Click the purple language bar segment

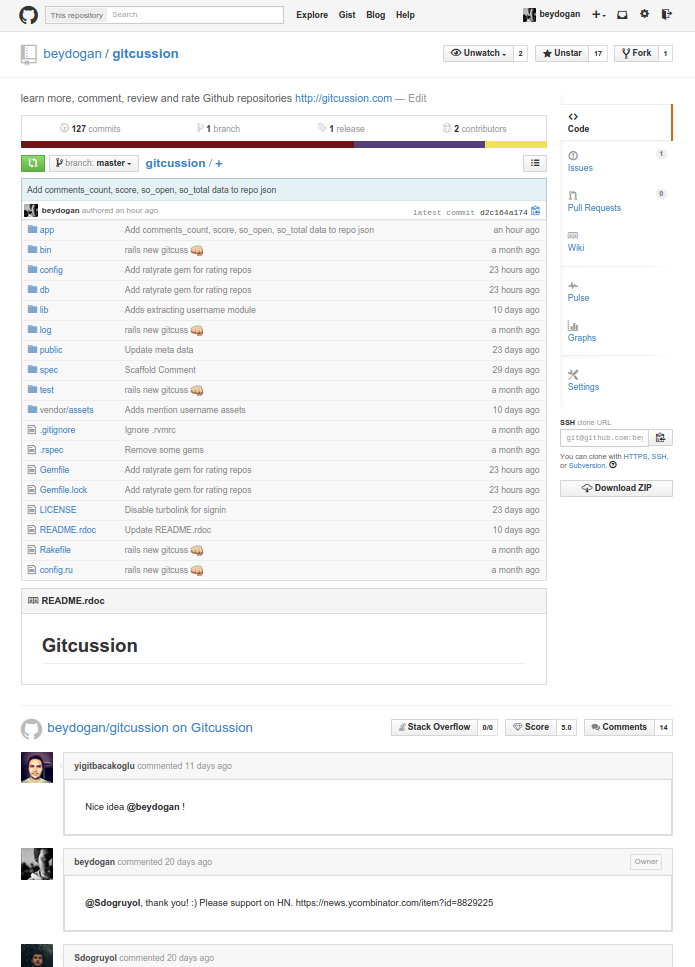click(x=419, y=145)
